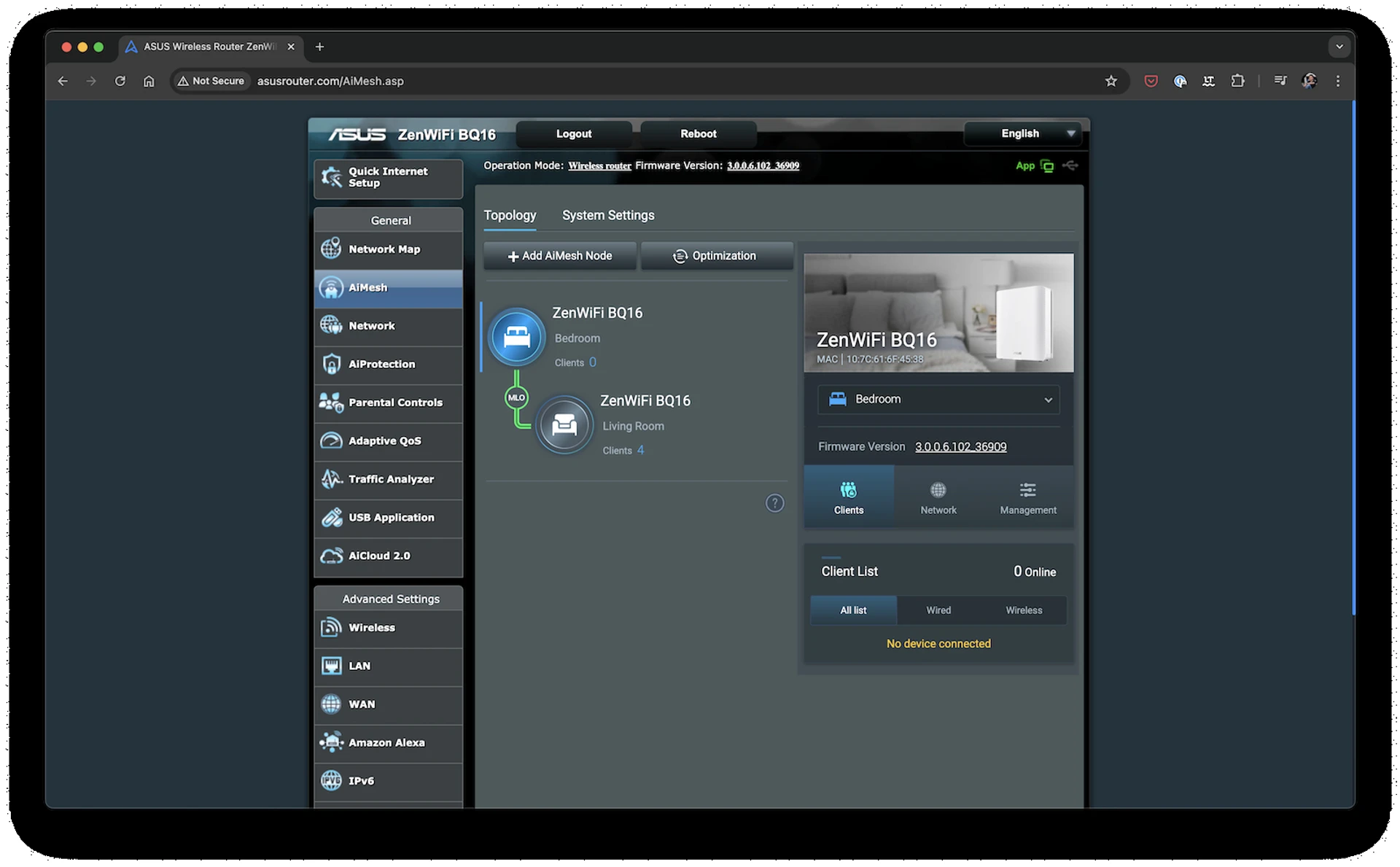Go to browser home page
Image resolution: width=1400 pixels, height=867 pixels.
(149, 81)
